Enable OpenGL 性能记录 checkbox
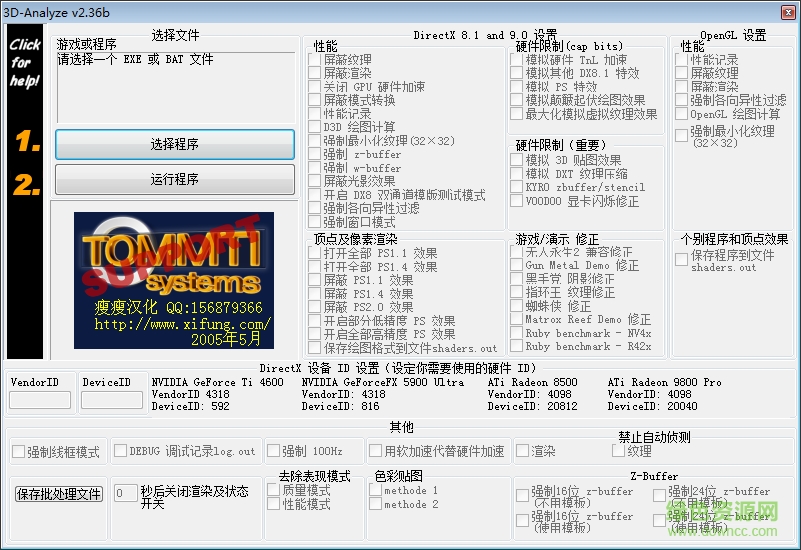Screen dimensions: 801x550 click(681, 59)
